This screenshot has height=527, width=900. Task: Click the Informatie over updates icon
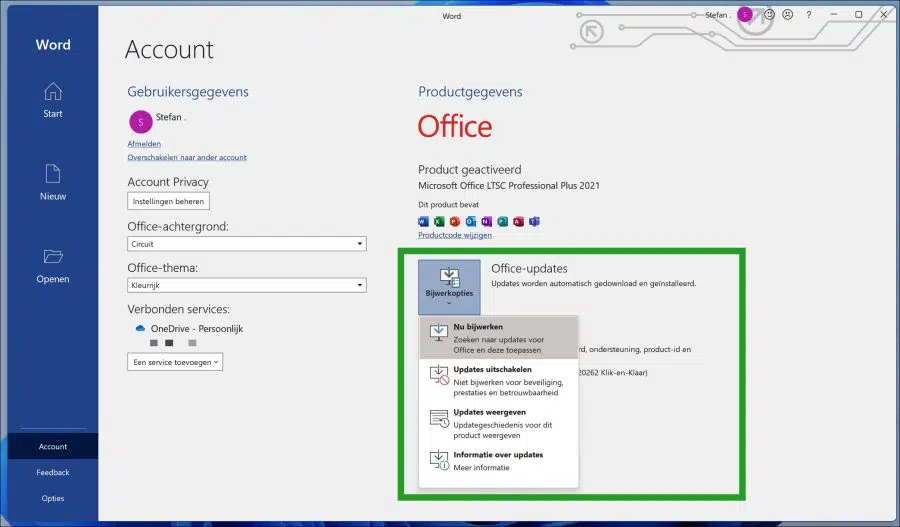coord(439,460)
